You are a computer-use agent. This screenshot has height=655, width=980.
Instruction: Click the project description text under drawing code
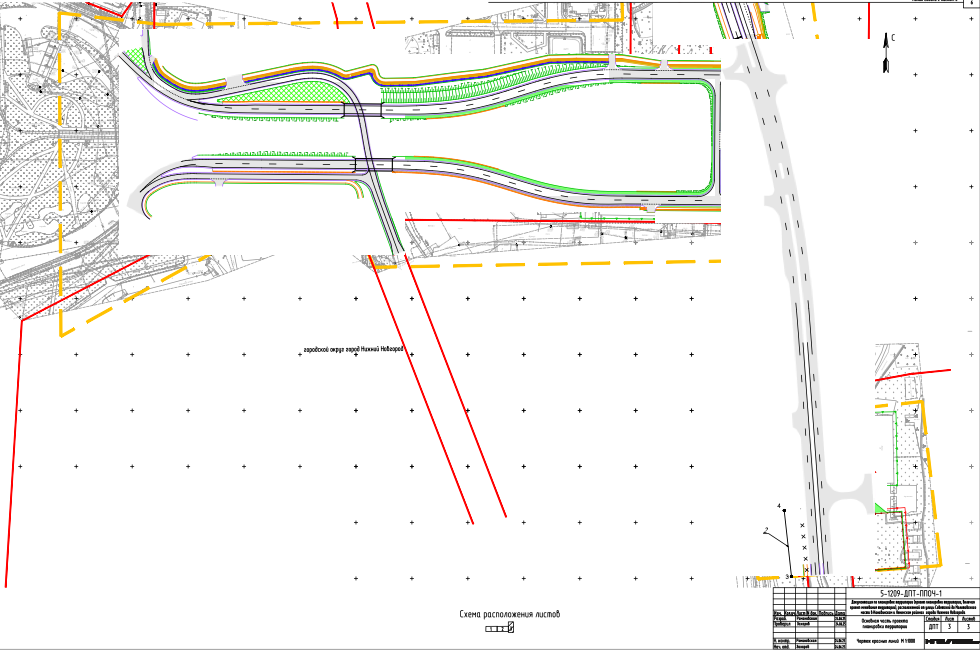click(x=909, y=606)
